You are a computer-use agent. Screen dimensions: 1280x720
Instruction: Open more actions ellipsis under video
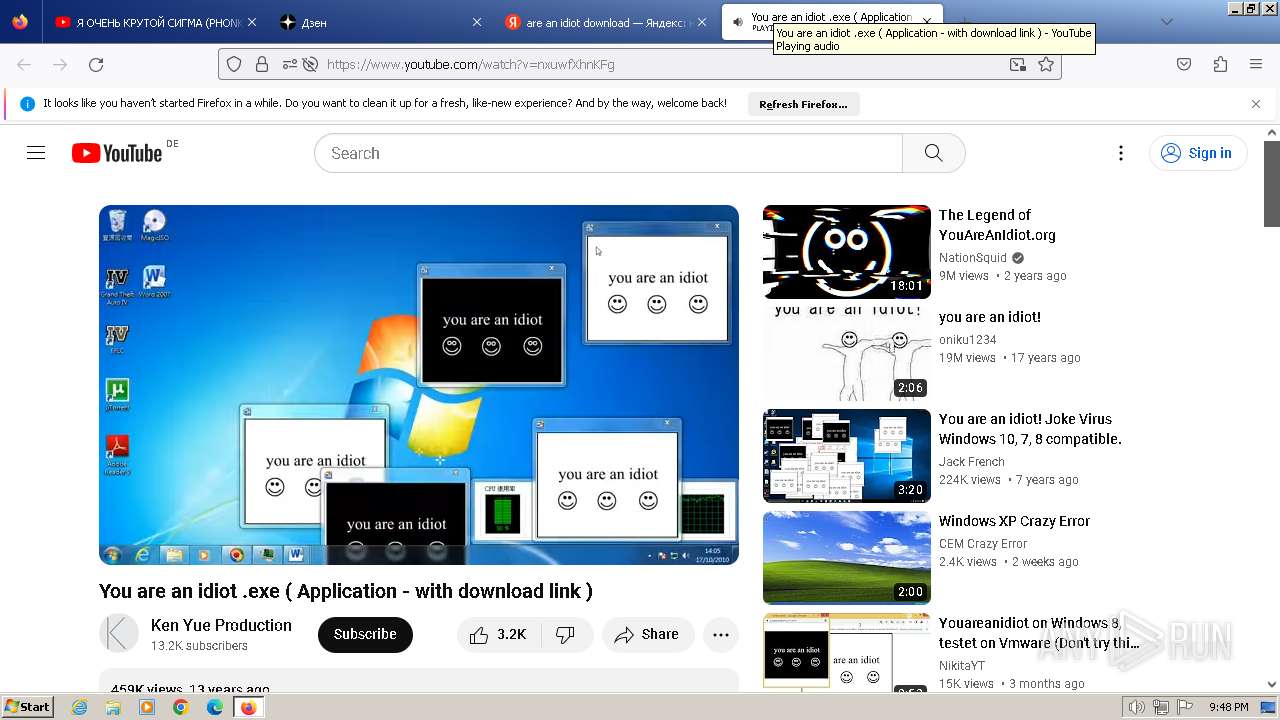[x=721, y=634]
